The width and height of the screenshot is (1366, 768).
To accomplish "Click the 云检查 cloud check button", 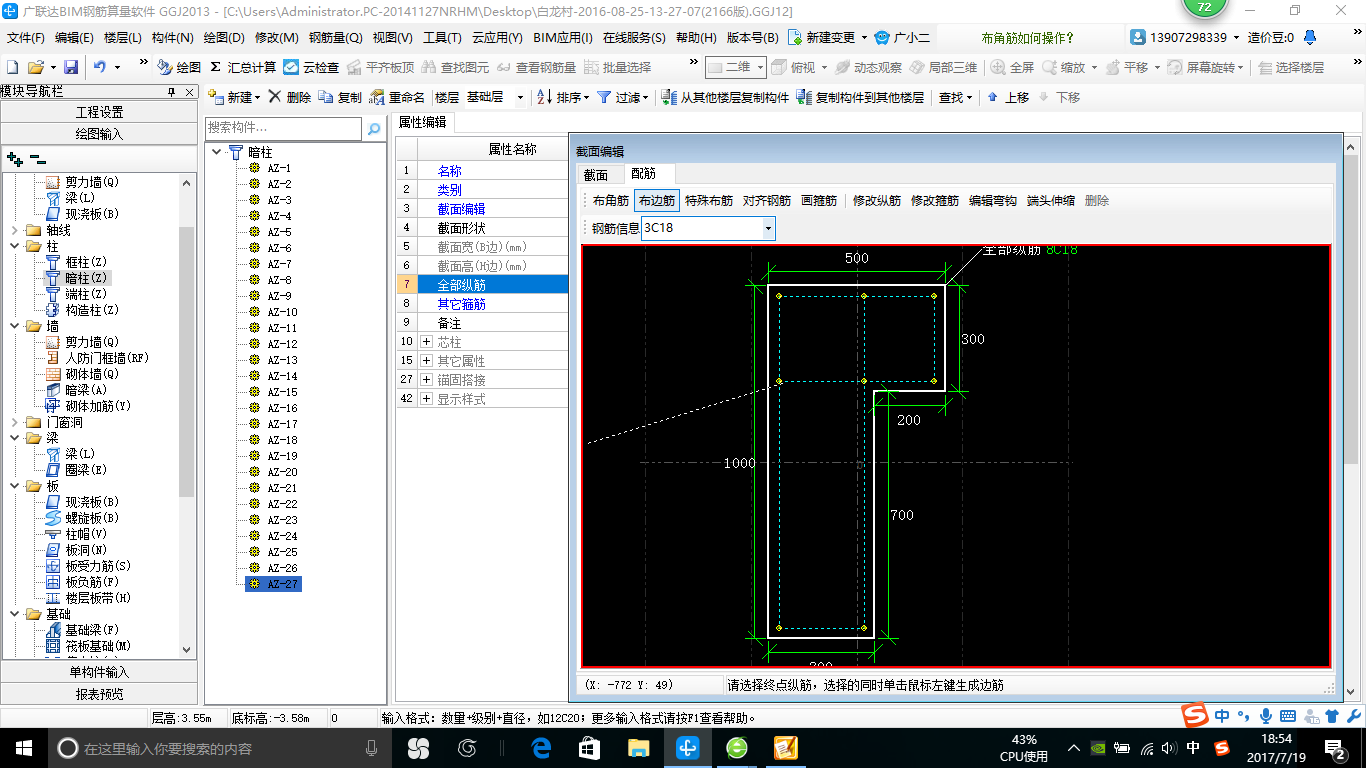I will click(311, 67).
